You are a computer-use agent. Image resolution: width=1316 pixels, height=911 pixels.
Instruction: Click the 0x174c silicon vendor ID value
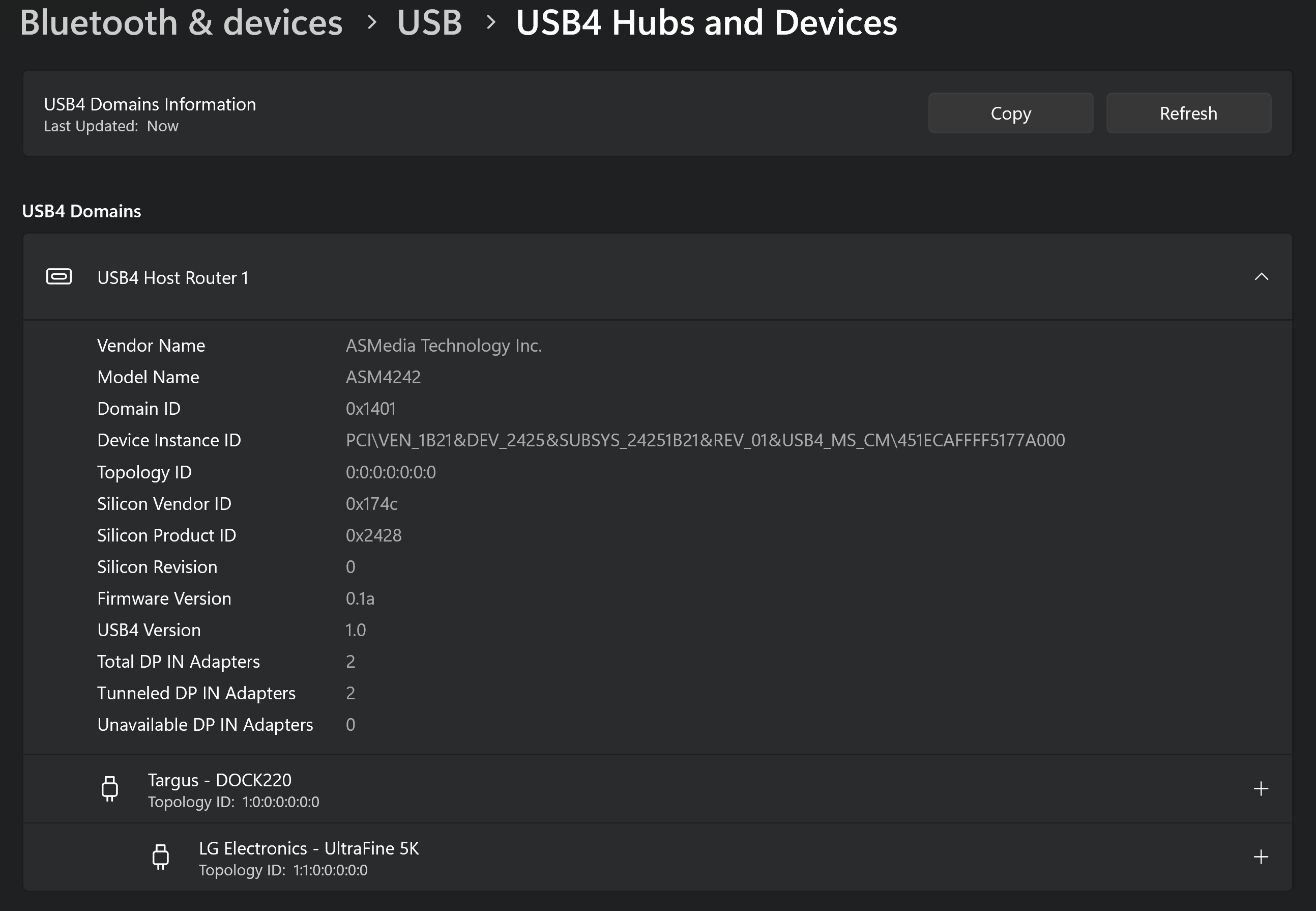click(x=371, y=504)
